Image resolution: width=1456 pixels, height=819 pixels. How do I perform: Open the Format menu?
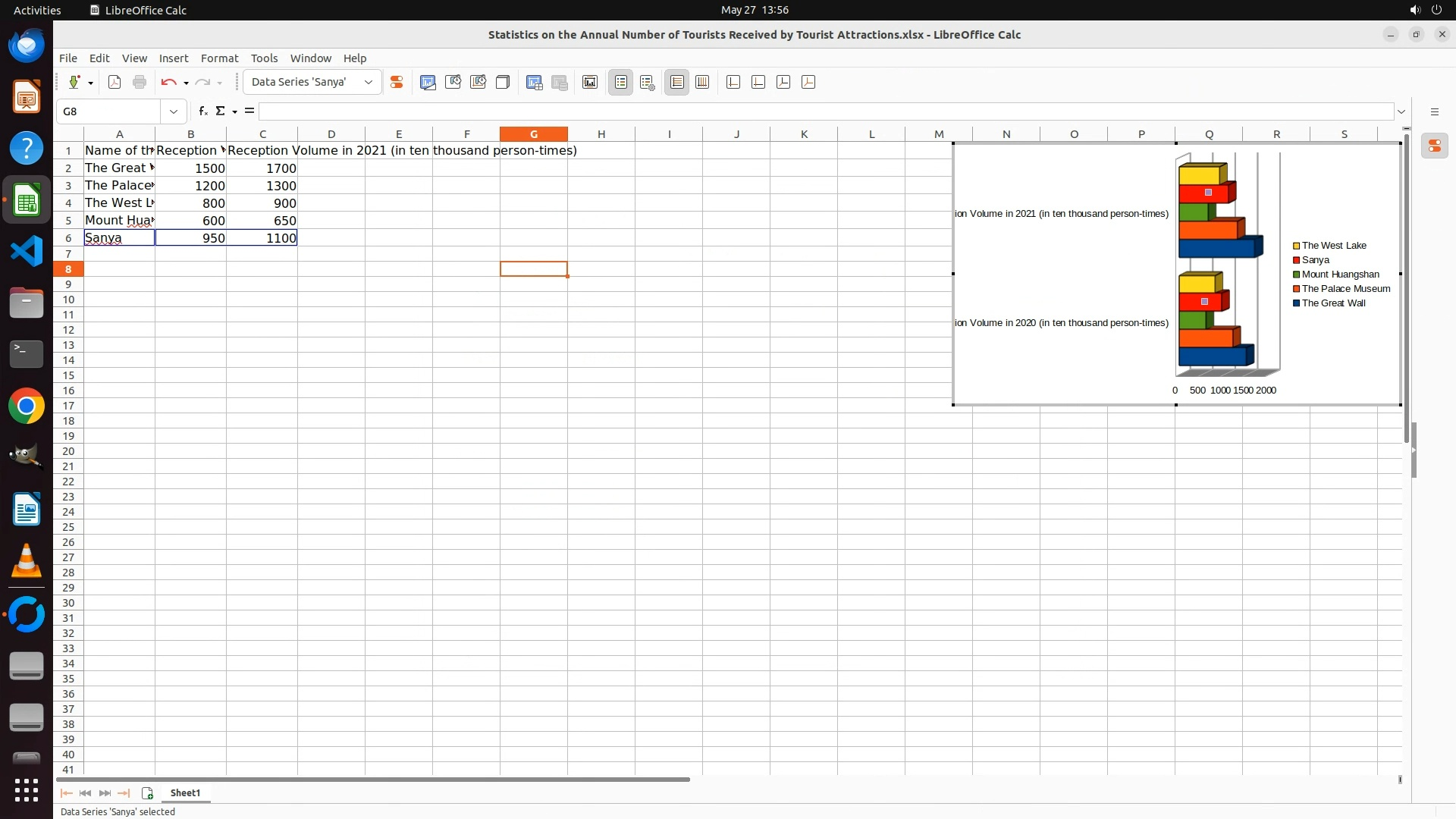point(219,58)
